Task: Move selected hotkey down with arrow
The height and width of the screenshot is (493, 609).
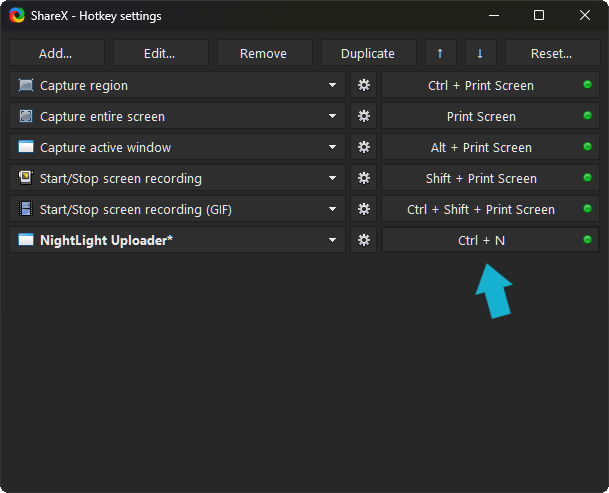Action: tap(479, 54)
